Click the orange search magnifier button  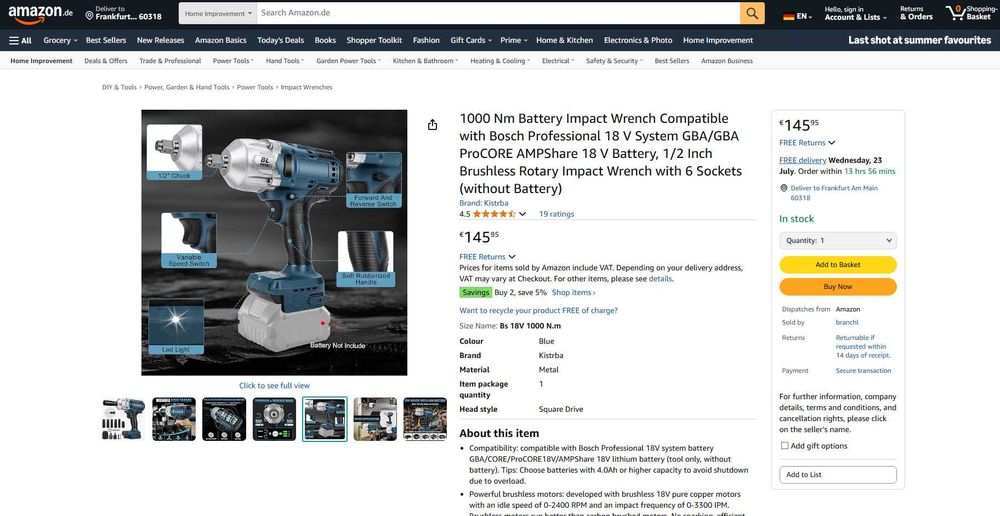point(752,13)
